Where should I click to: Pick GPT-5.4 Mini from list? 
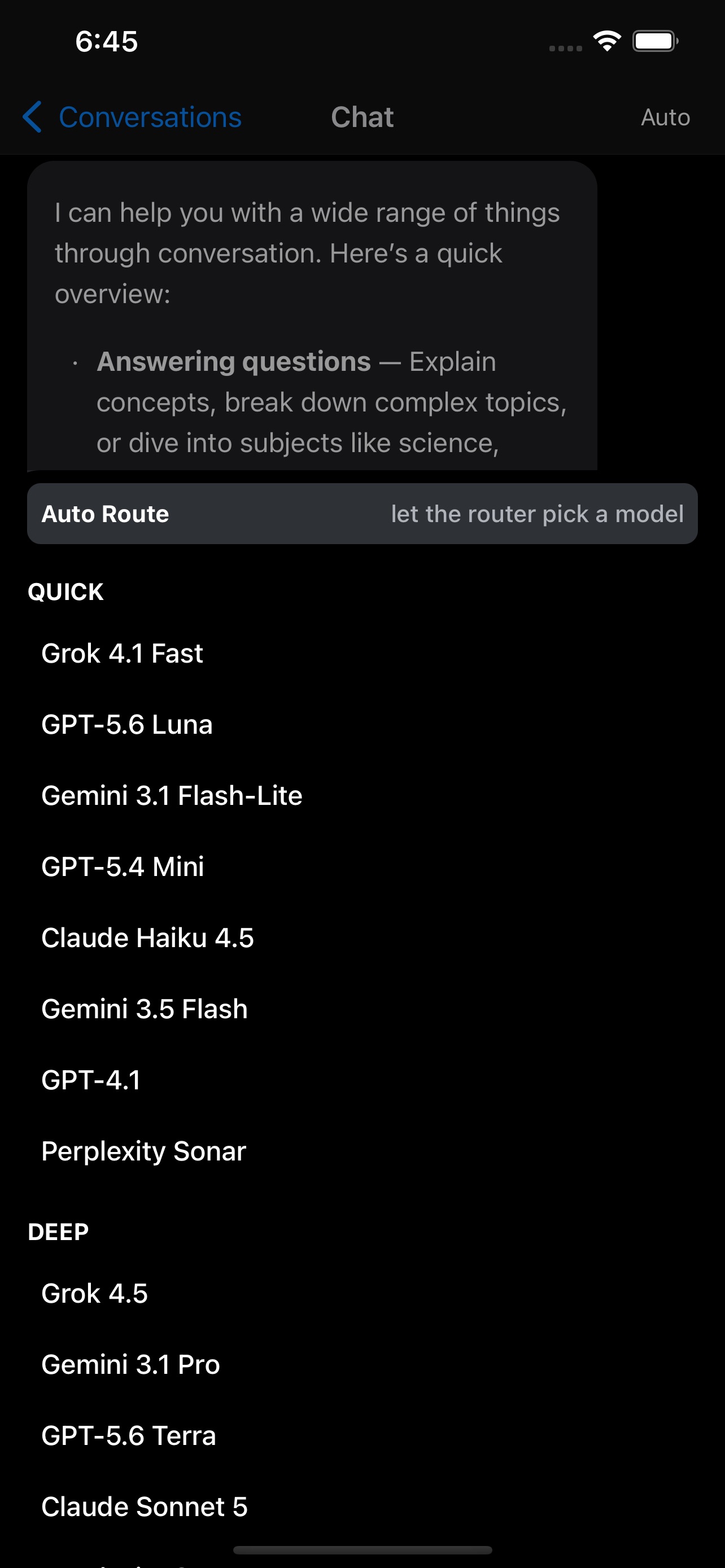pos(362,867)
